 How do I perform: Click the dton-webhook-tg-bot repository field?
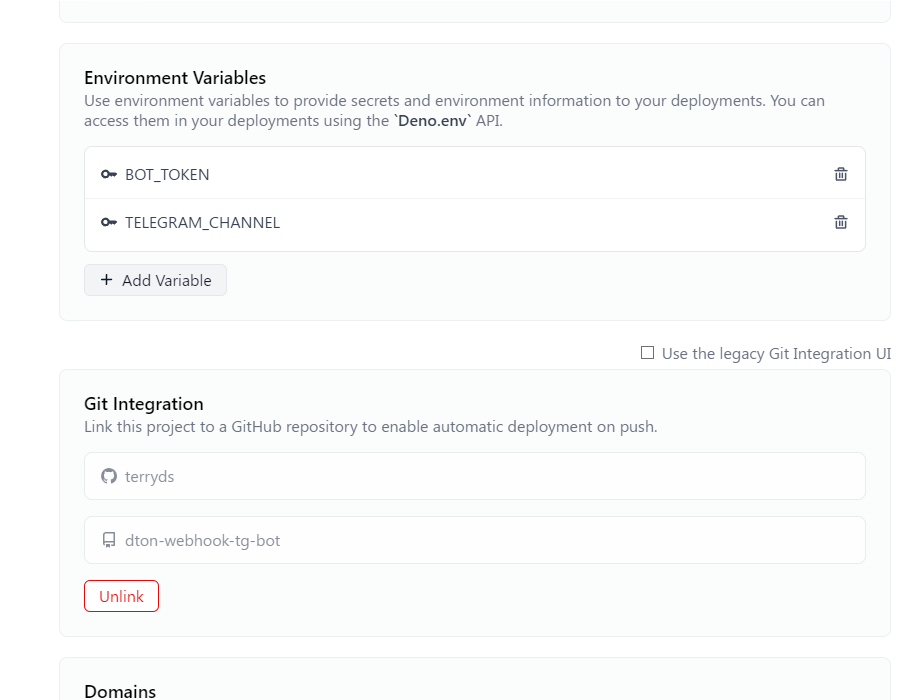coord(474,540)
